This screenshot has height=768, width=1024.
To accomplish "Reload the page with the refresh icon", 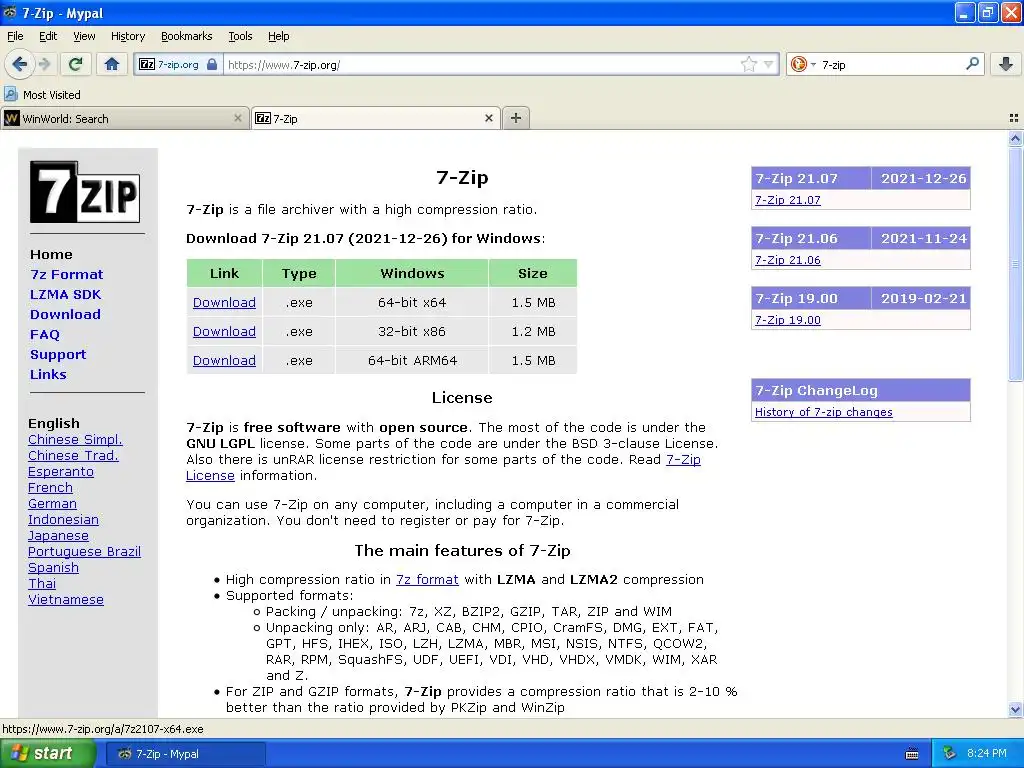I will coord(75,64).
